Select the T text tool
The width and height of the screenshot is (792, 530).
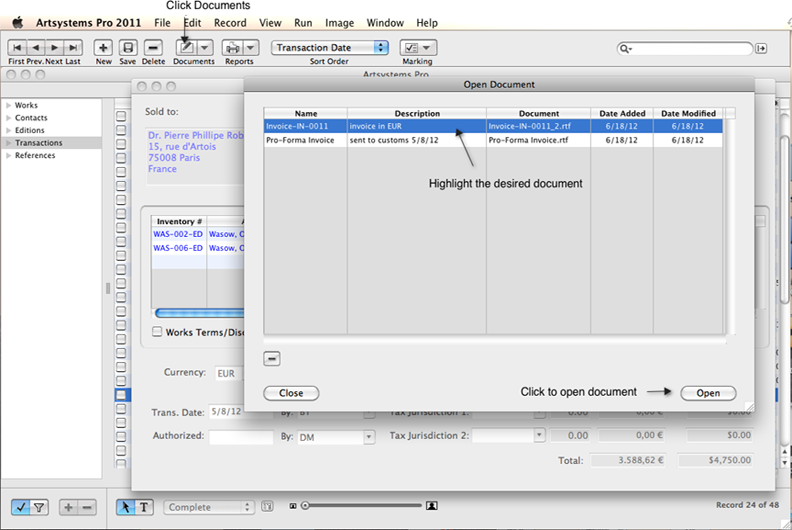[144, 507]
